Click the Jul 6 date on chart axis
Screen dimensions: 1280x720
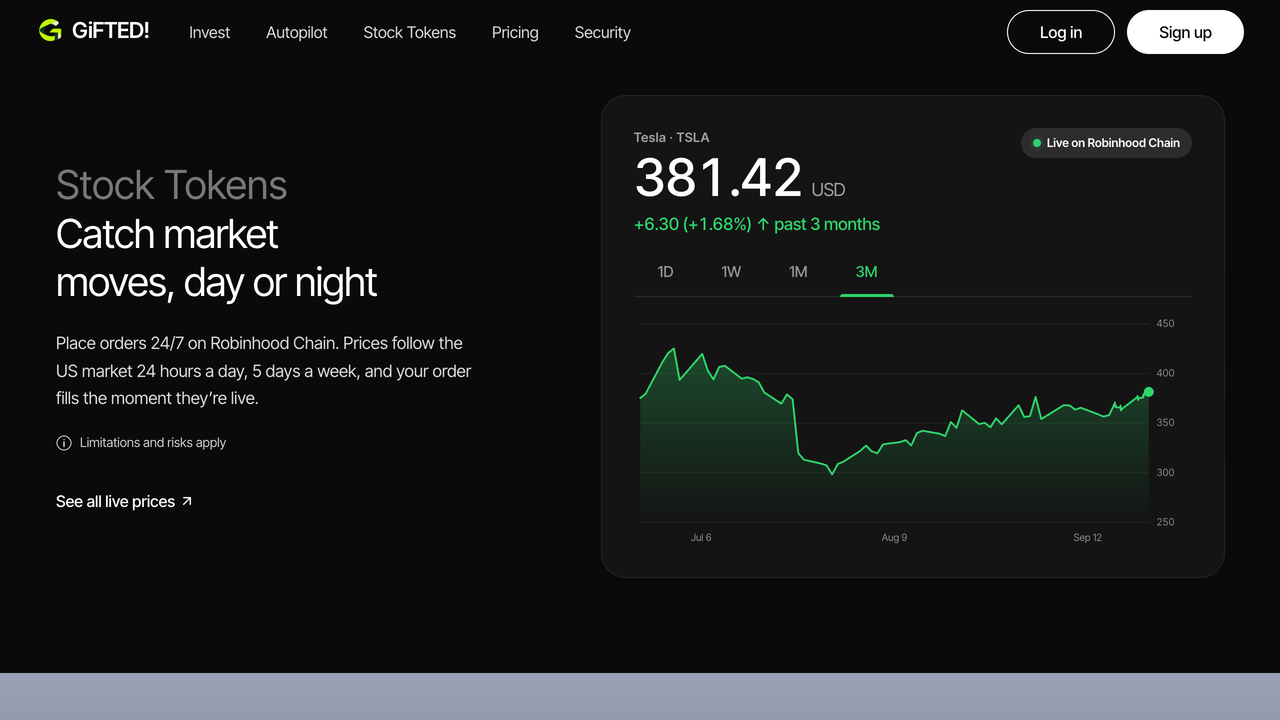click(x=701, y=538)
